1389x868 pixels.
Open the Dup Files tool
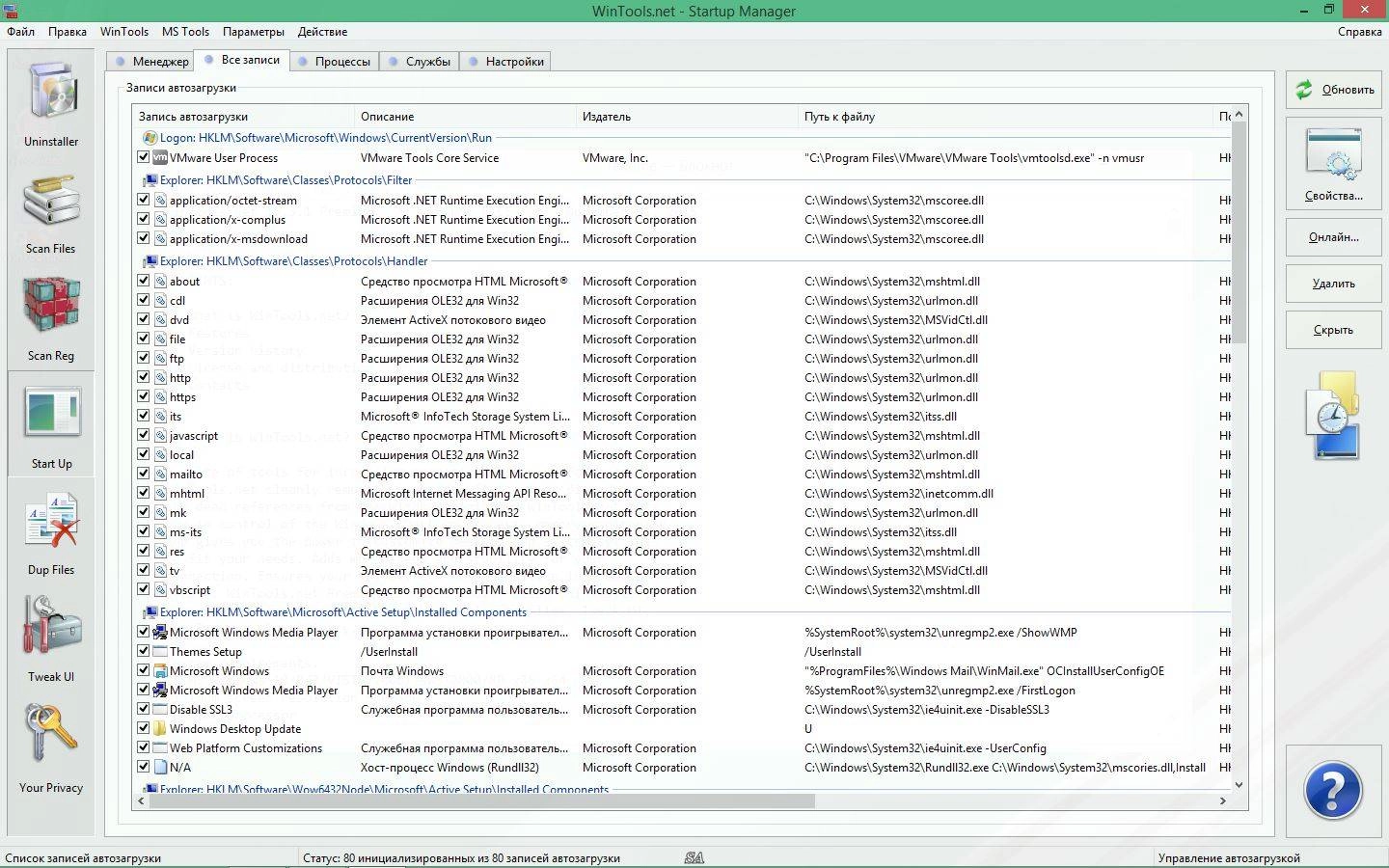(51, 532)
